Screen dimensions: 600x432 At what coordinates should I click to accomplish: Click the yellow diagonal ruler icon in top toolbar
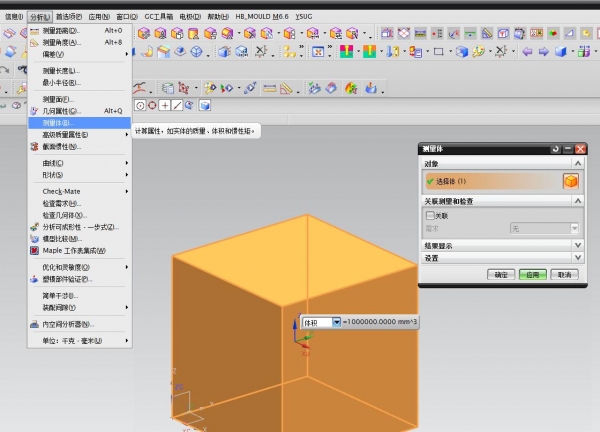point(487,33)
